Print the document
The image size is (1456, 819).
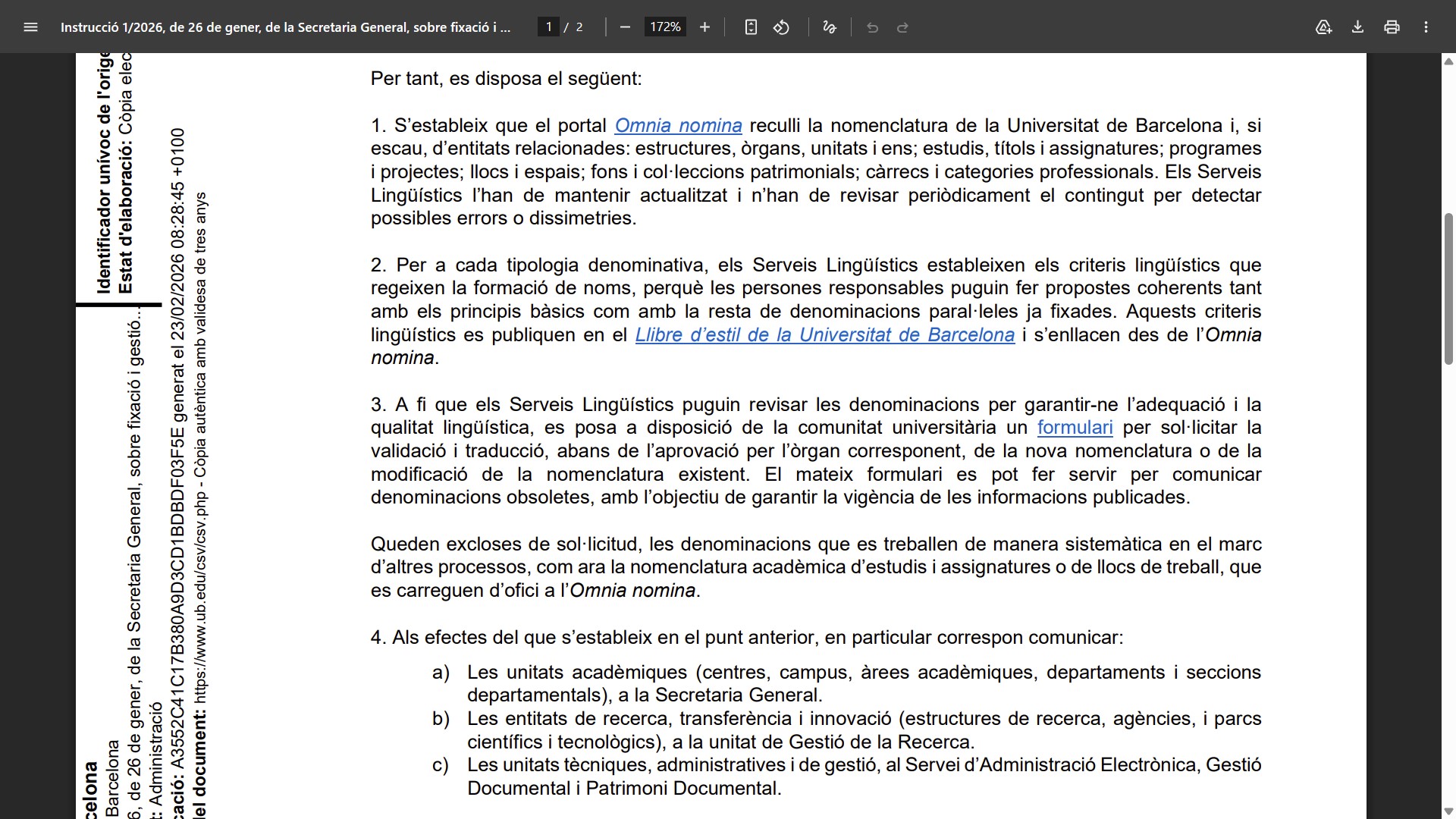pyautogui.click(x=1392, y=27)
